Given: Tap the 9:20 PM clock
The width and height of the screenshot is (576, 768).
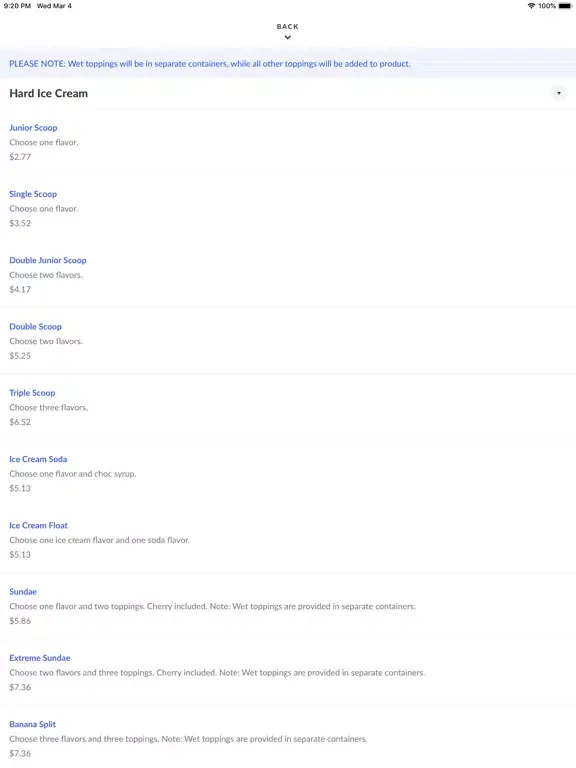Looking at the screenshot, I should pyautogui.click(x=17, y=6).
